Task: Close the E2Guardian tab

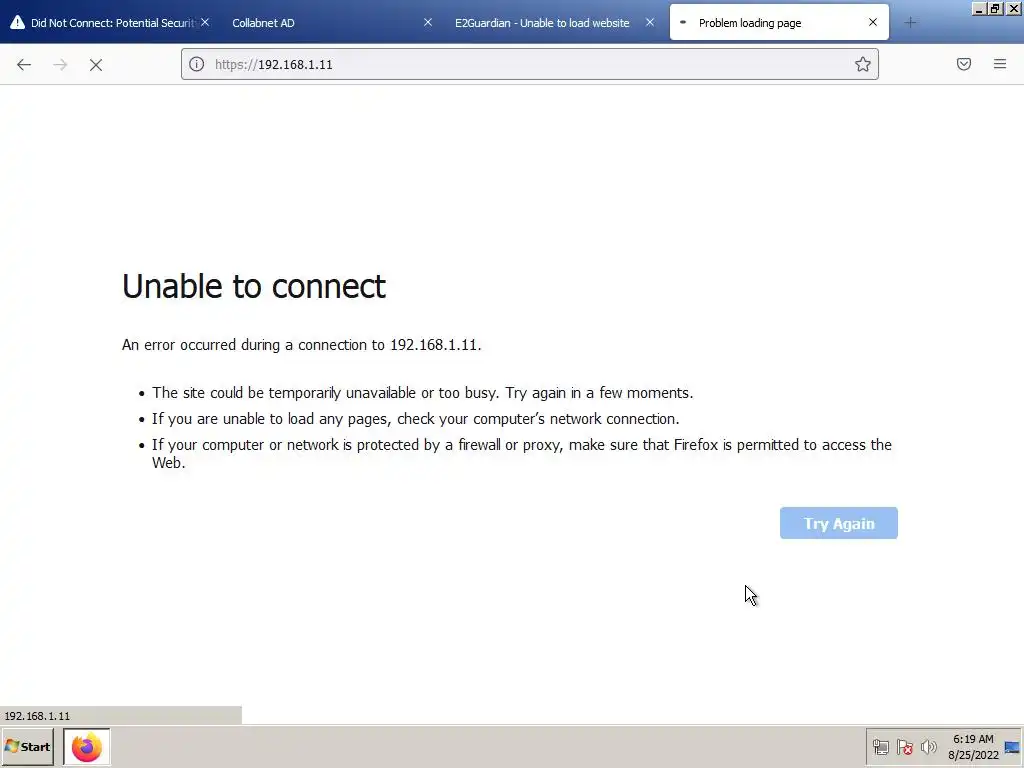Action: point(650,22)
